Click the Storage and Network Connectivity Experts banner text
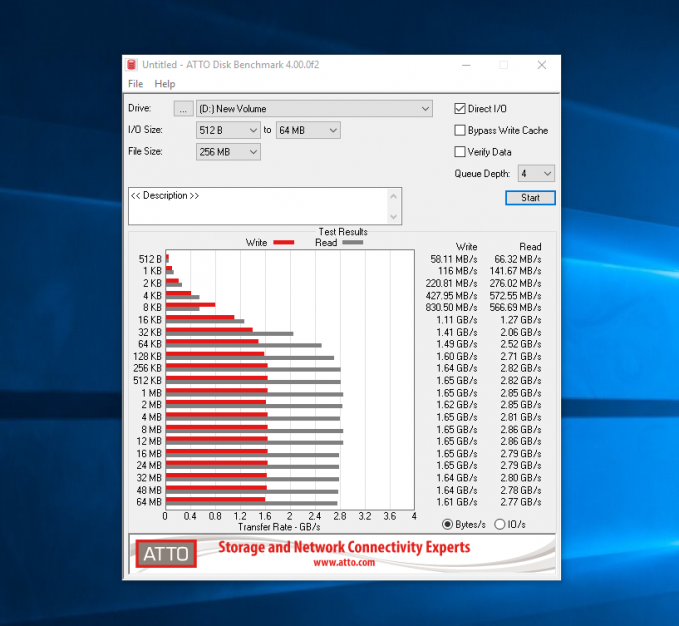Screen dimensions: 679x626 [x=344, y=547]
